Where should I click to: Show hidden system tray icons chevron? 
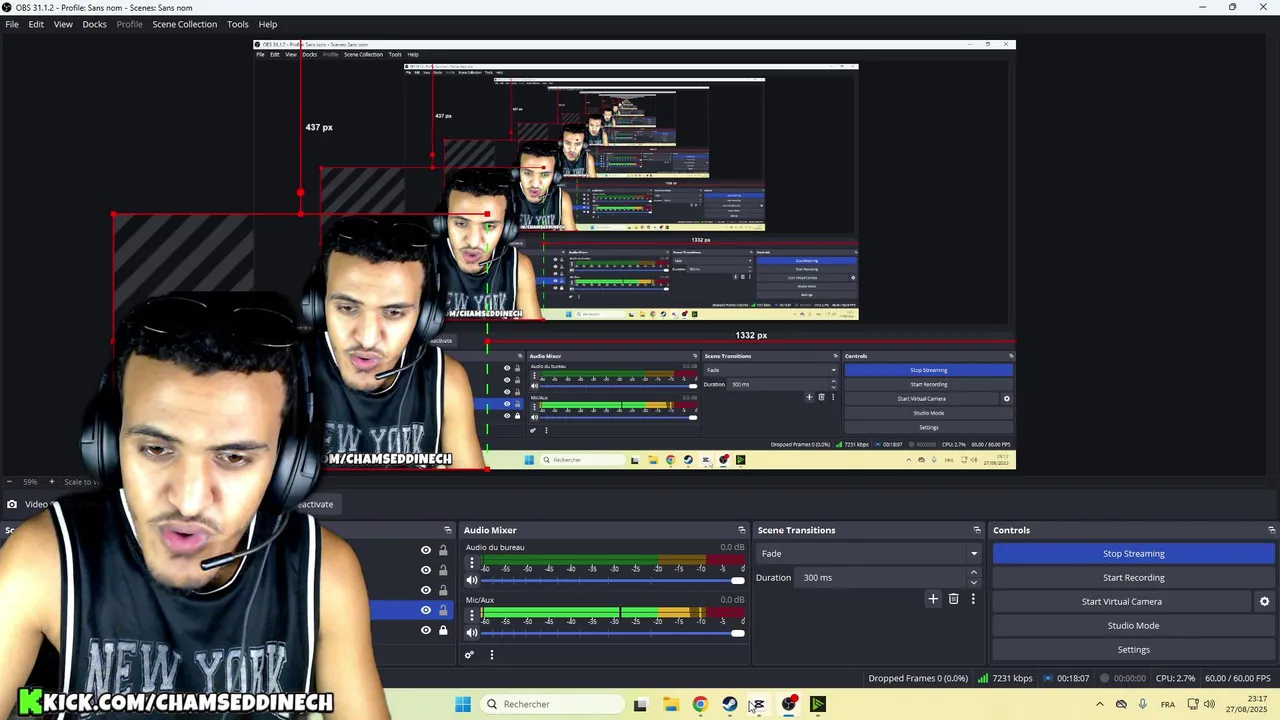pyautogui.click(x=1100, y=704)
